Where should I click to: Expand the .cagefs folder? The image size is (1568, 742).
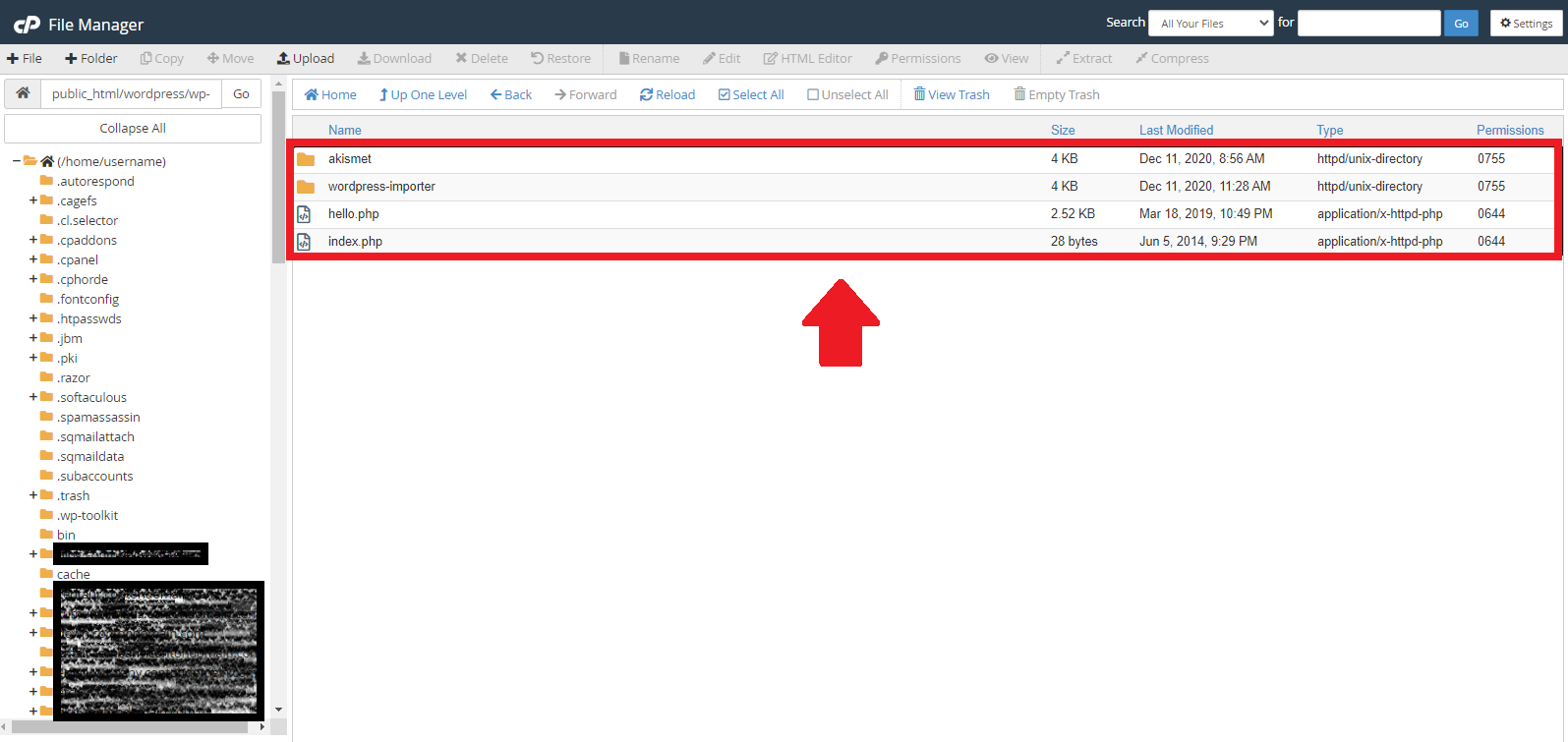click(33, 200)
